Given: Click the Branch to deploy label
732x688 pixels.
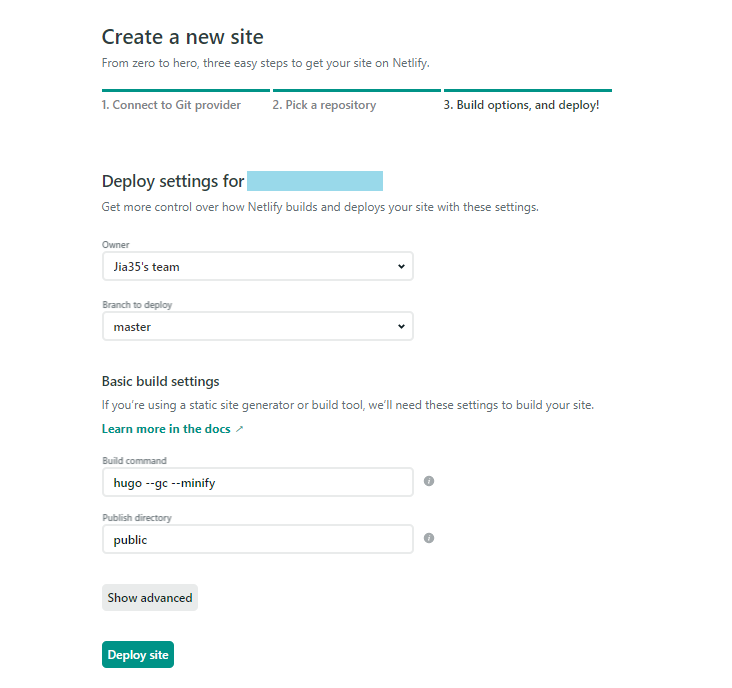Looking at the screenshot, I should pyautogui.click(x=137, y=305).
